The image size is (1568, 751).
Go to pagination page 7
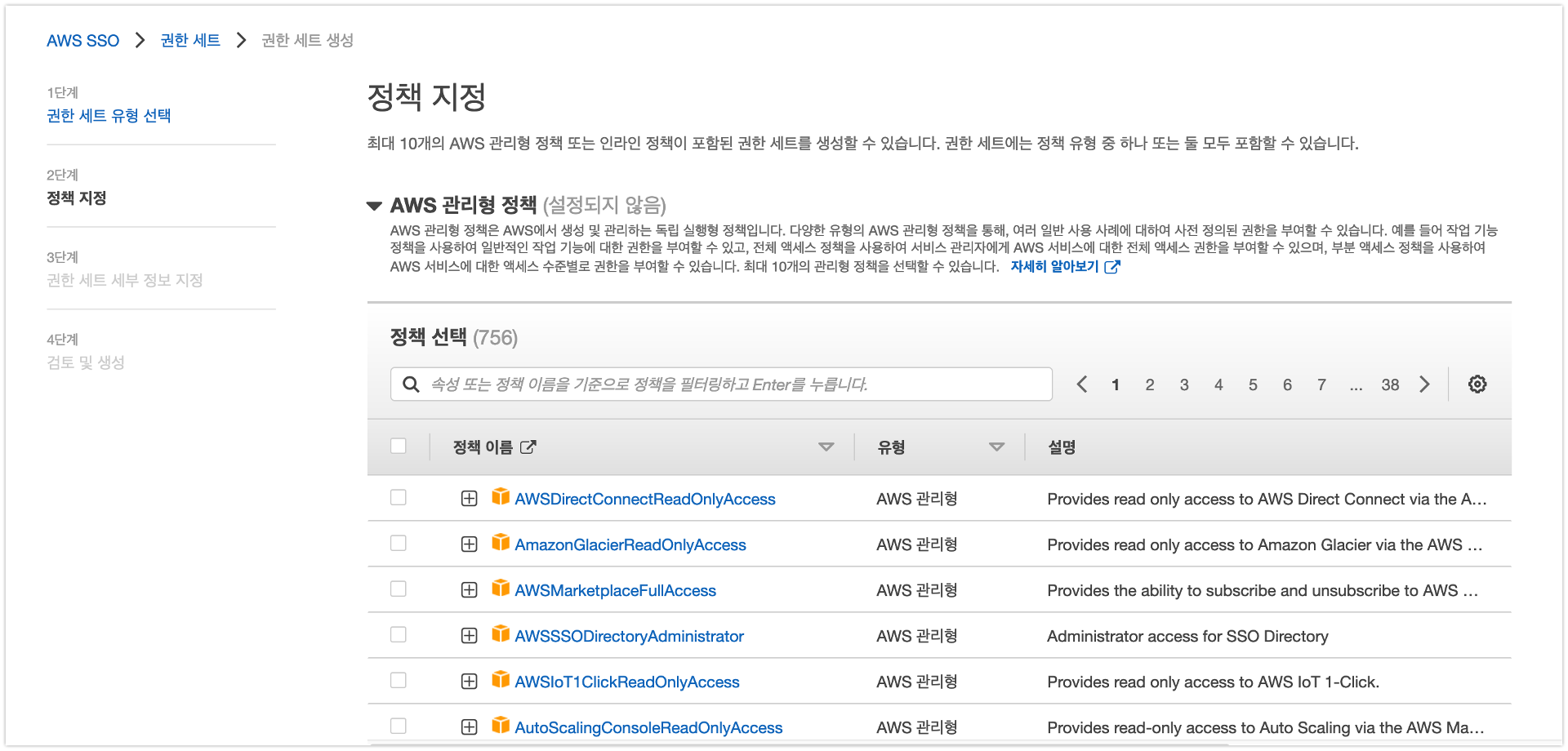point(1321,384)
